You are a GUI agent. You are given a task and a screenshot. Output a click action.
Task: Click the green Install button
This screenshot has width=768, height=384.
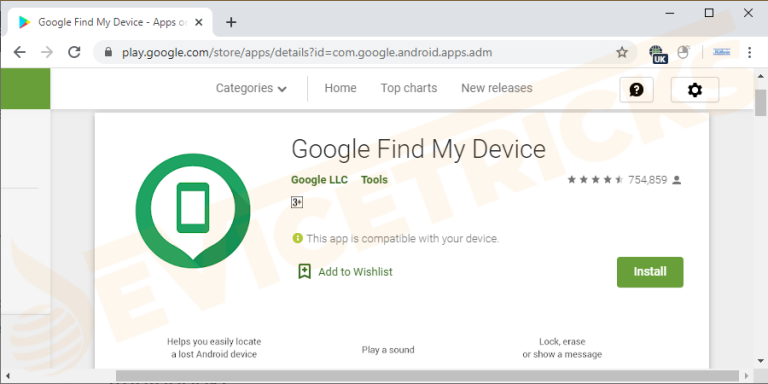[650, 272]
